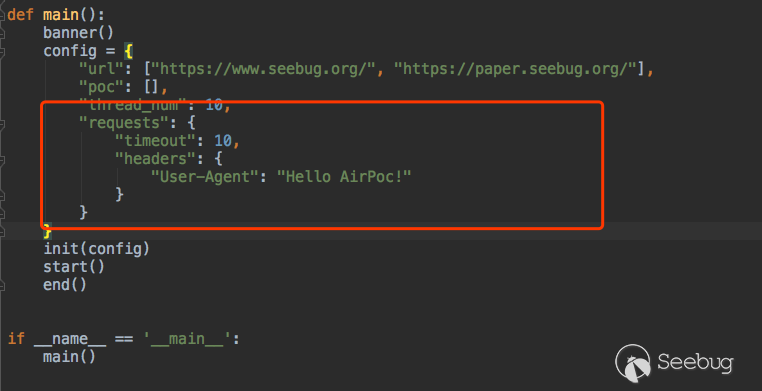This screenshot has width=762, height=391.
Task: Click the highlighted yellow opening brace after config
Action: coord(128,51)
